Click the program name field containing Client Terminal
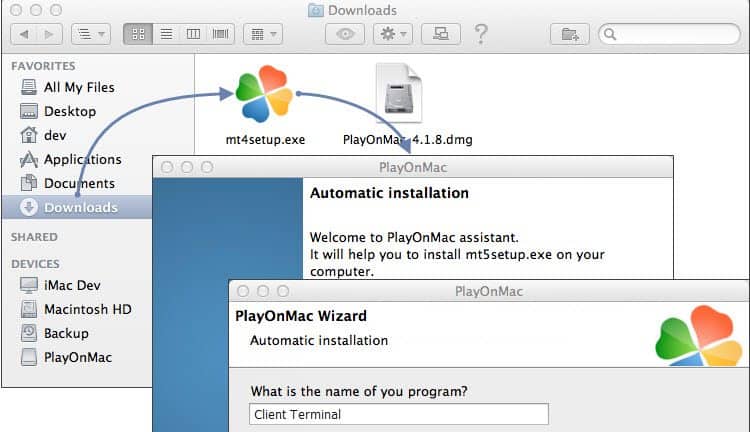750x432 pixels. [398, 414]
